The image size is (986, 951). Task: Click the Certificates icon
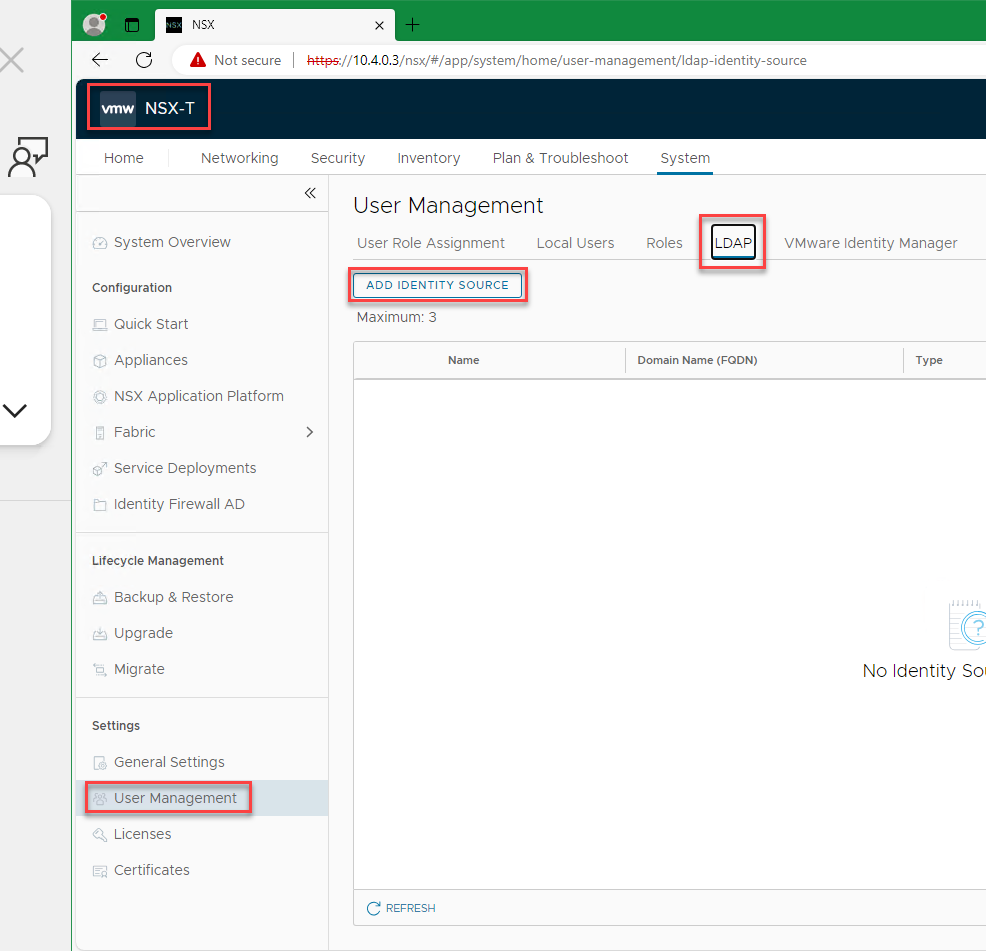point(100,870)
